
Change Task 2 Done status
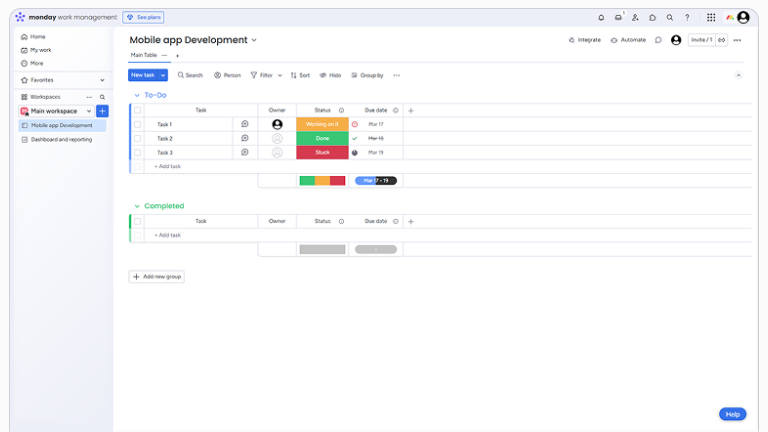(x=322, y=139)
